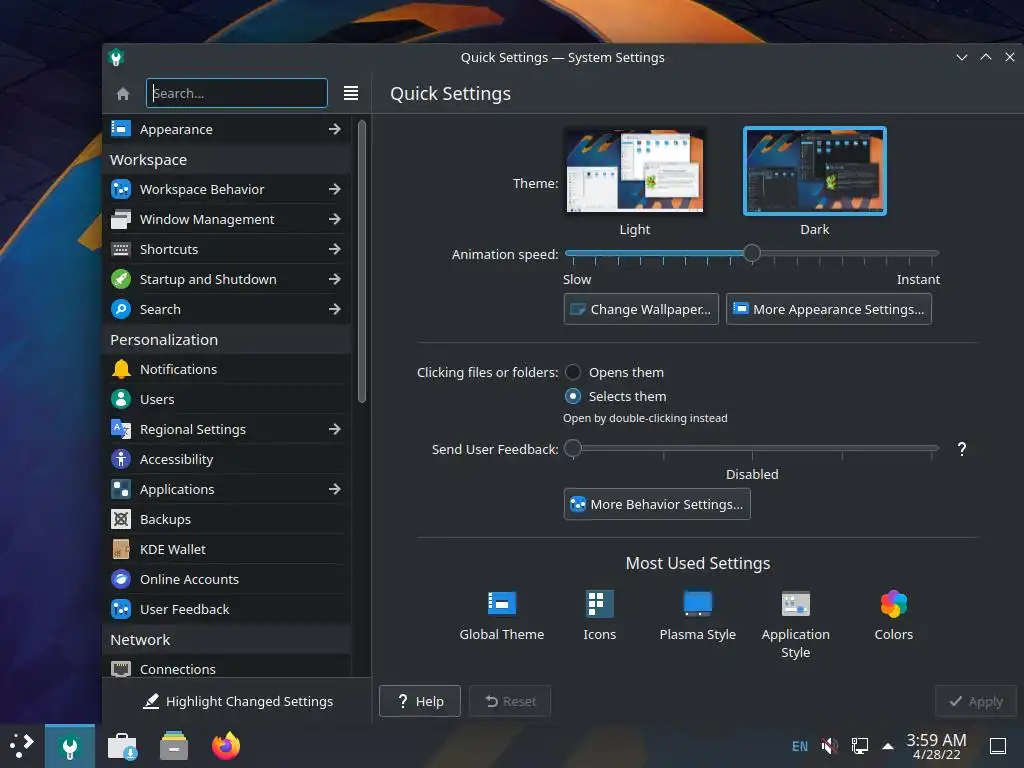Expand the Applications category arrow
Viewport: 1024px width, 768px height.
(x=334, y=489)
